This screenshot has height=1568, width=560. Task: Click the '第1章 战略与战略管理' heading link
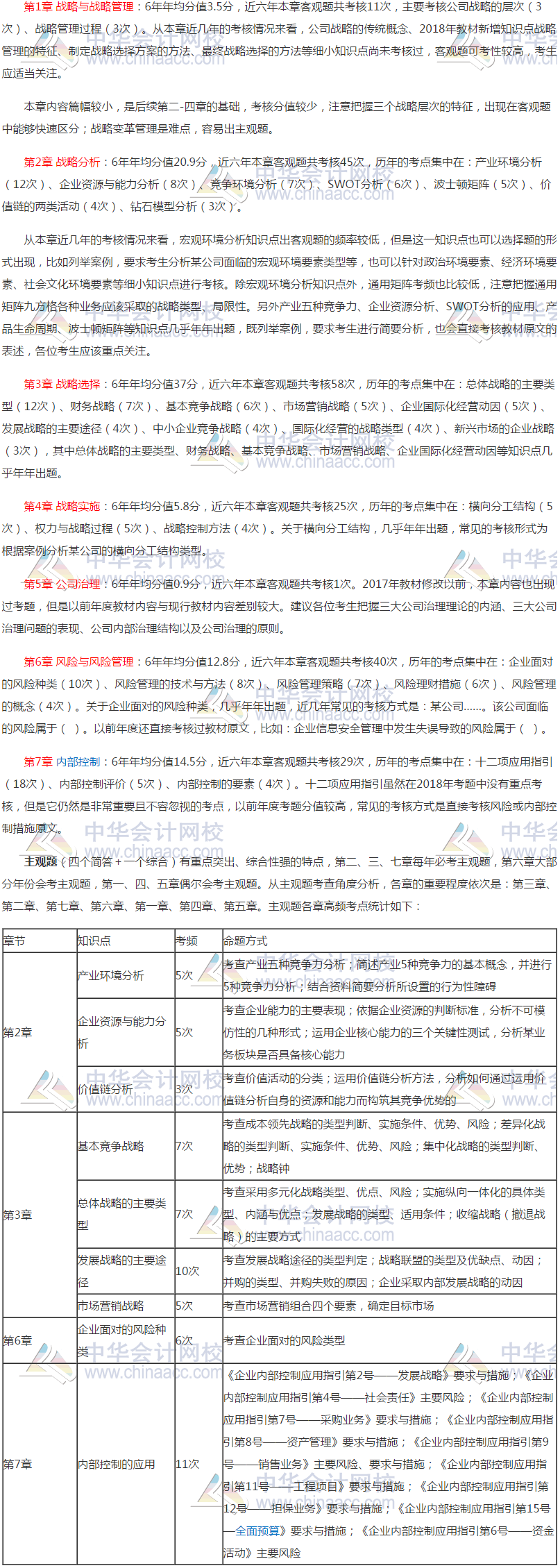click(x=78, y=7)
